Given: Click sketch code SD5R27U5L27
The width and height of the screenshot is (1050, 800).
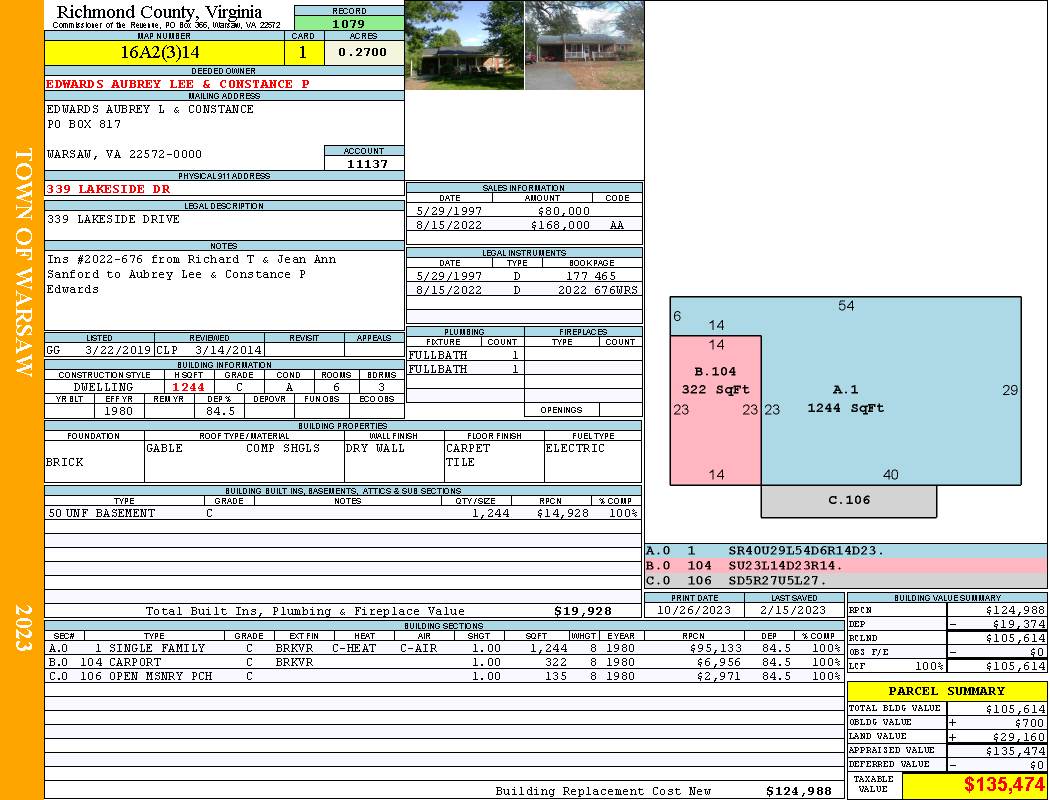Looking at the screenshot, I should 777,580.
